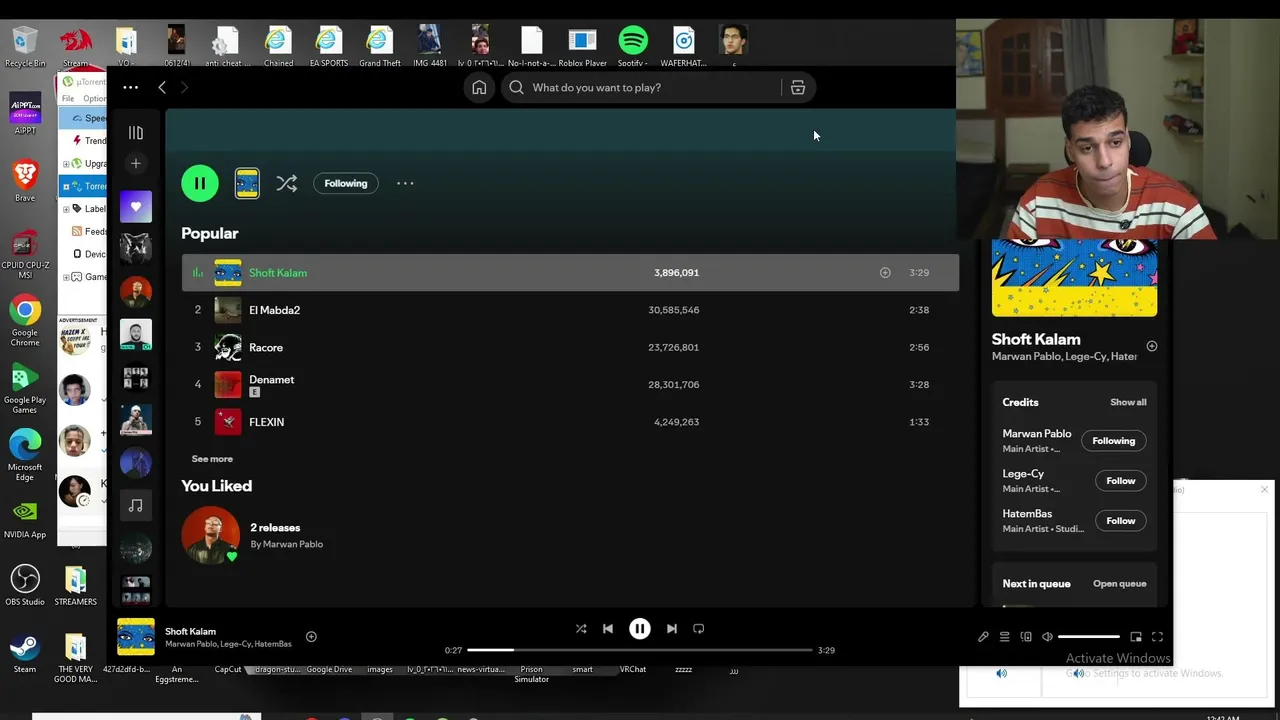Image resolution: width=1280 pixels, height=720 pixels.
Task: Click the search magnifier icon in Spotify
Action: (516, 88)
